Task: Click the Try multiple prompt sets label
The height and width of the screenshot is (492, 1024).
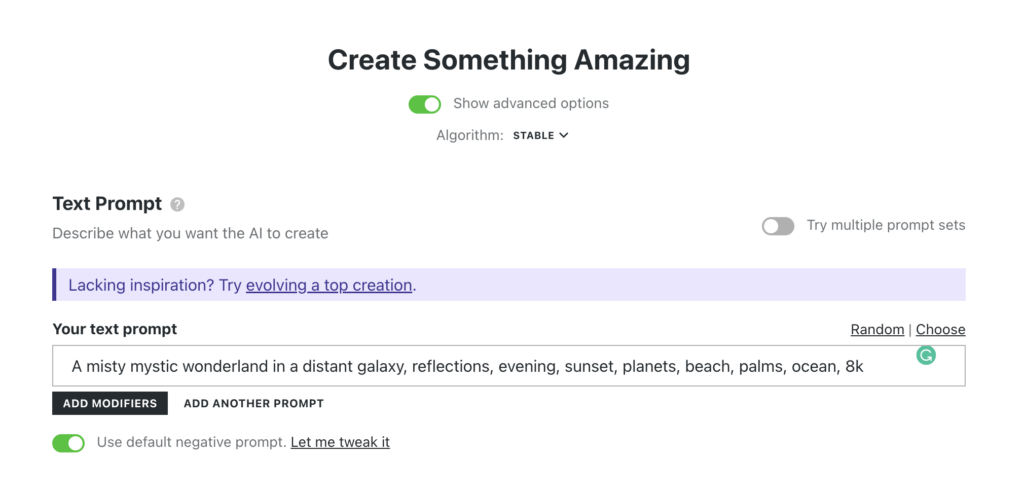Action: tap(886, 225)
